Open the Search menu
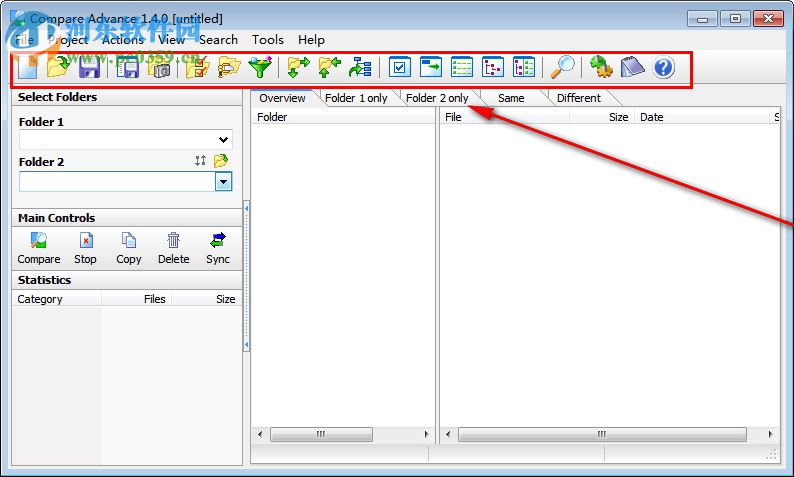This screenshot has height=477, width=794. 218,39
